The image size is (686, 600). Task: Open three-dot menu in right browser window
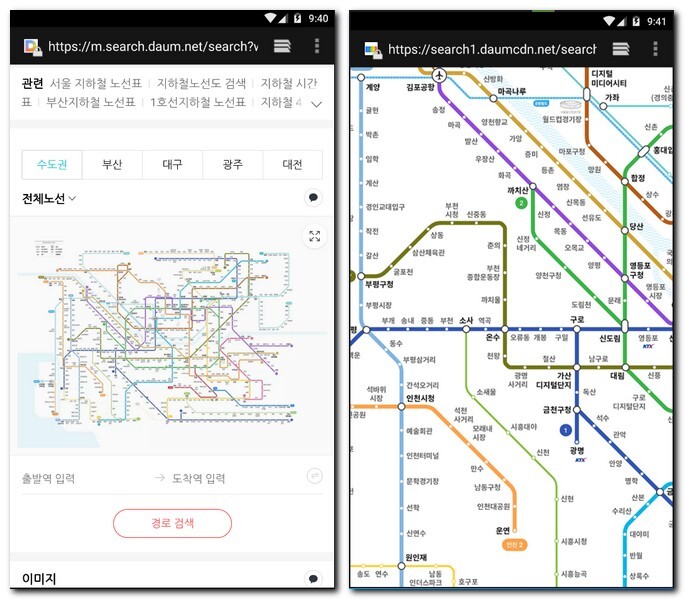[x=657, y=48]
